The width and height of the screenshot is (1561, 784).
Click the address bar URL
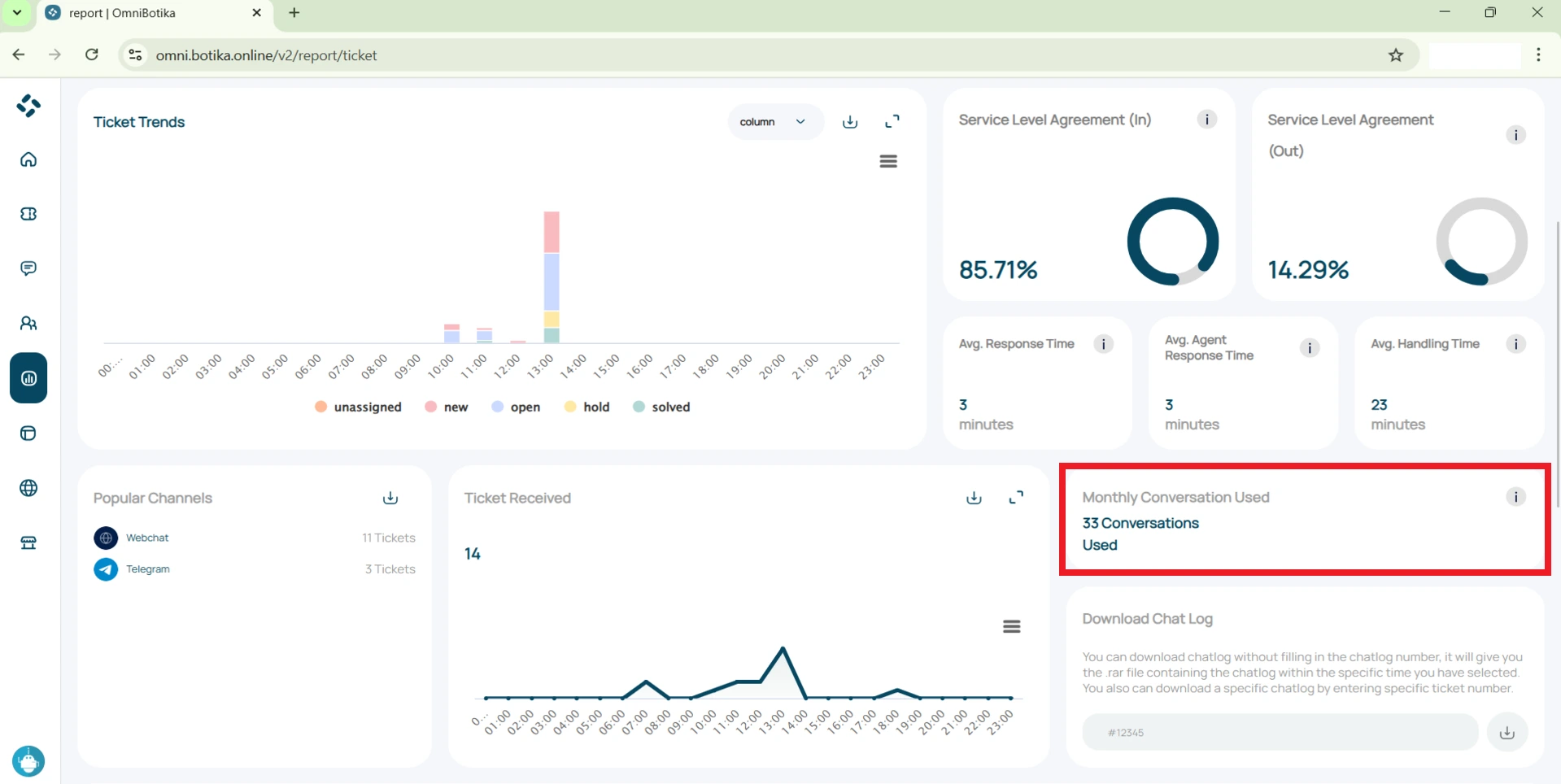click(267, 55)
